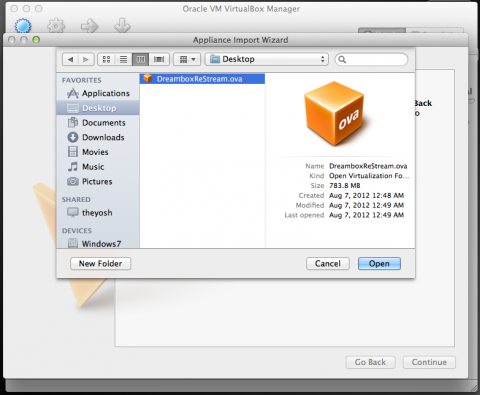Viewport: 480px width, 395px height.
Task: Switch to Cover Flow view
Action: pyautogui.click(x=159, y=59)
